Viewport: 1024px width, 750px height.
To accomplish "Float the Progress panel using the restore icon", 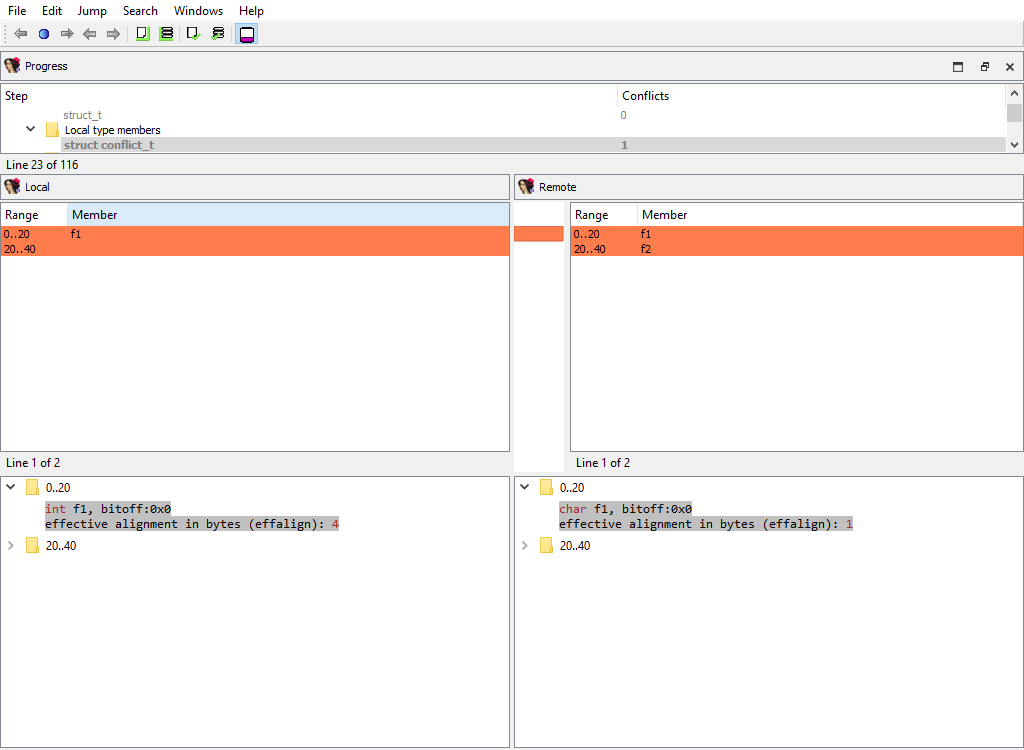I will coord(984,67).
